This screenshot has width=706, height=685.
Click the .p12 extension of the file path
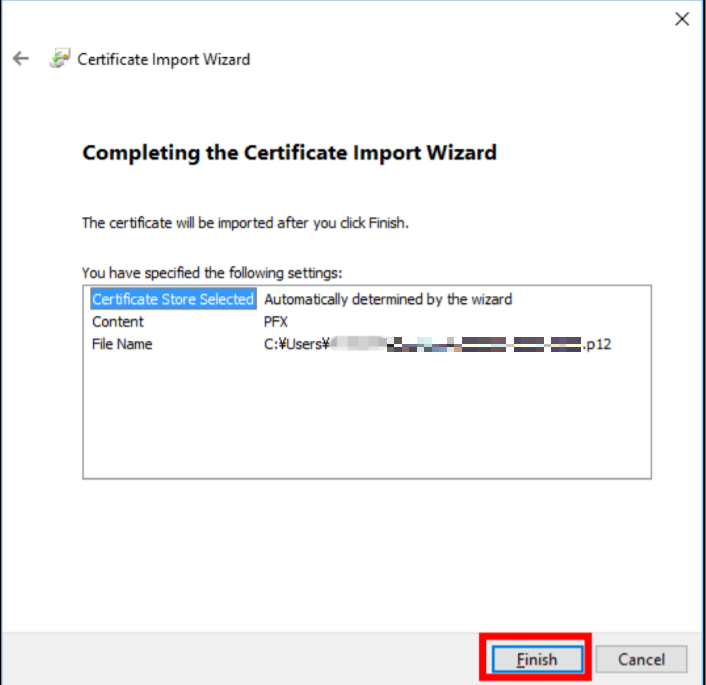[x=598, y=344]
